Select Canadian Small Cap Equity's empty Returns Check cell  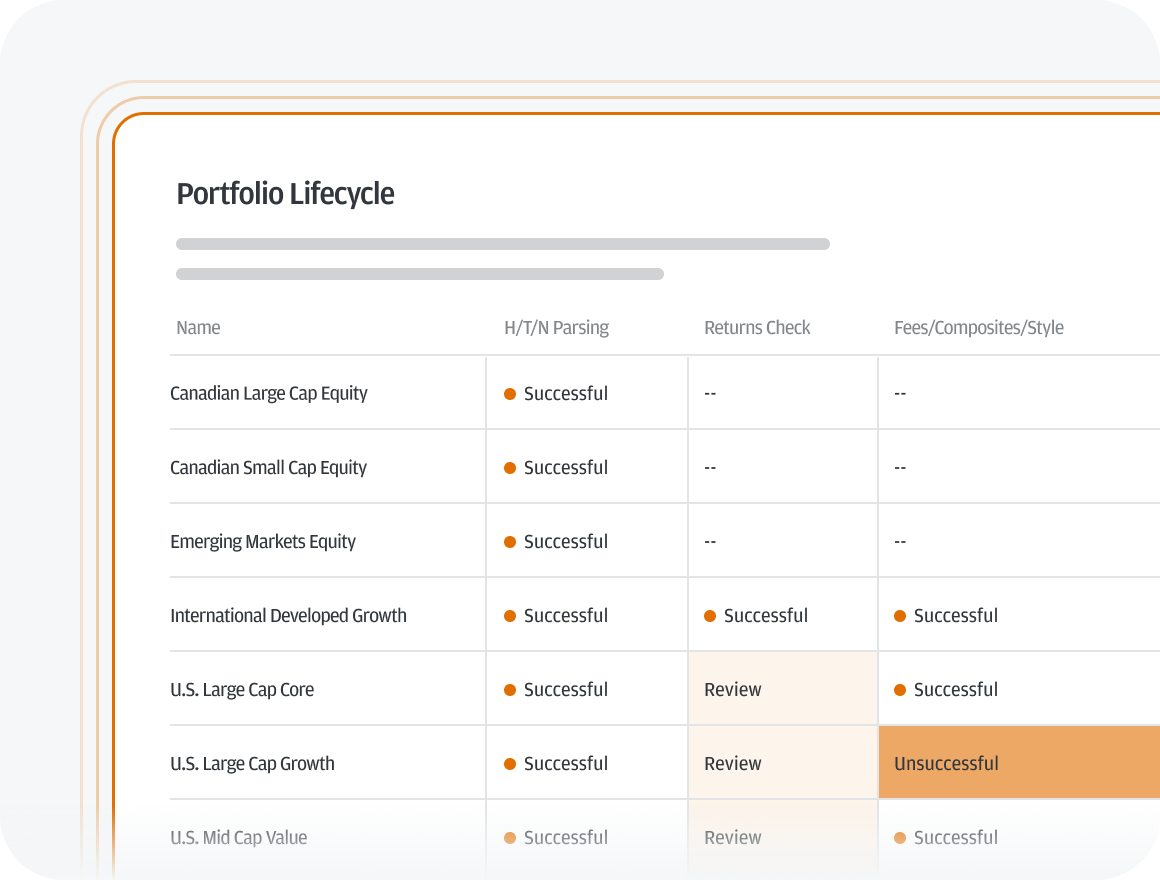783,467
